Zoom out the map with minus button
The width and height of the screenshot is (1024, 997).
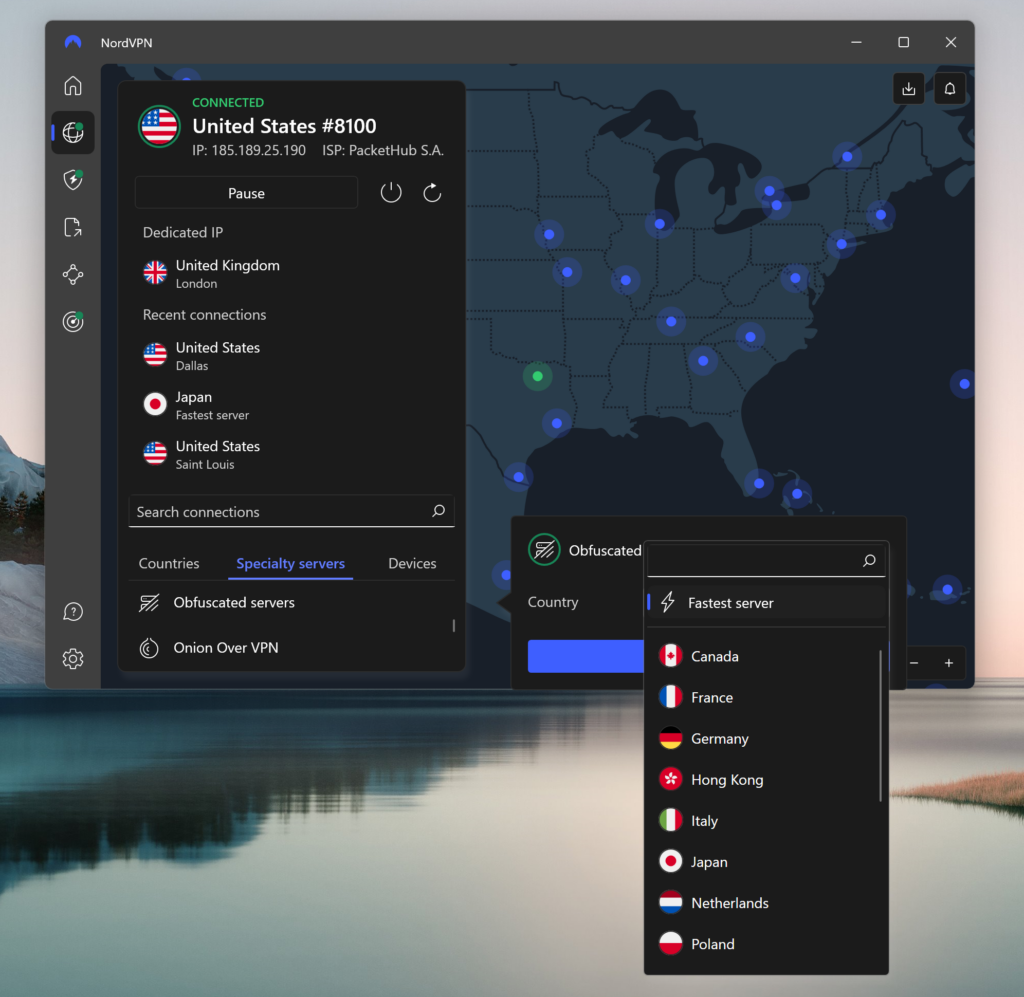[914, 663]
